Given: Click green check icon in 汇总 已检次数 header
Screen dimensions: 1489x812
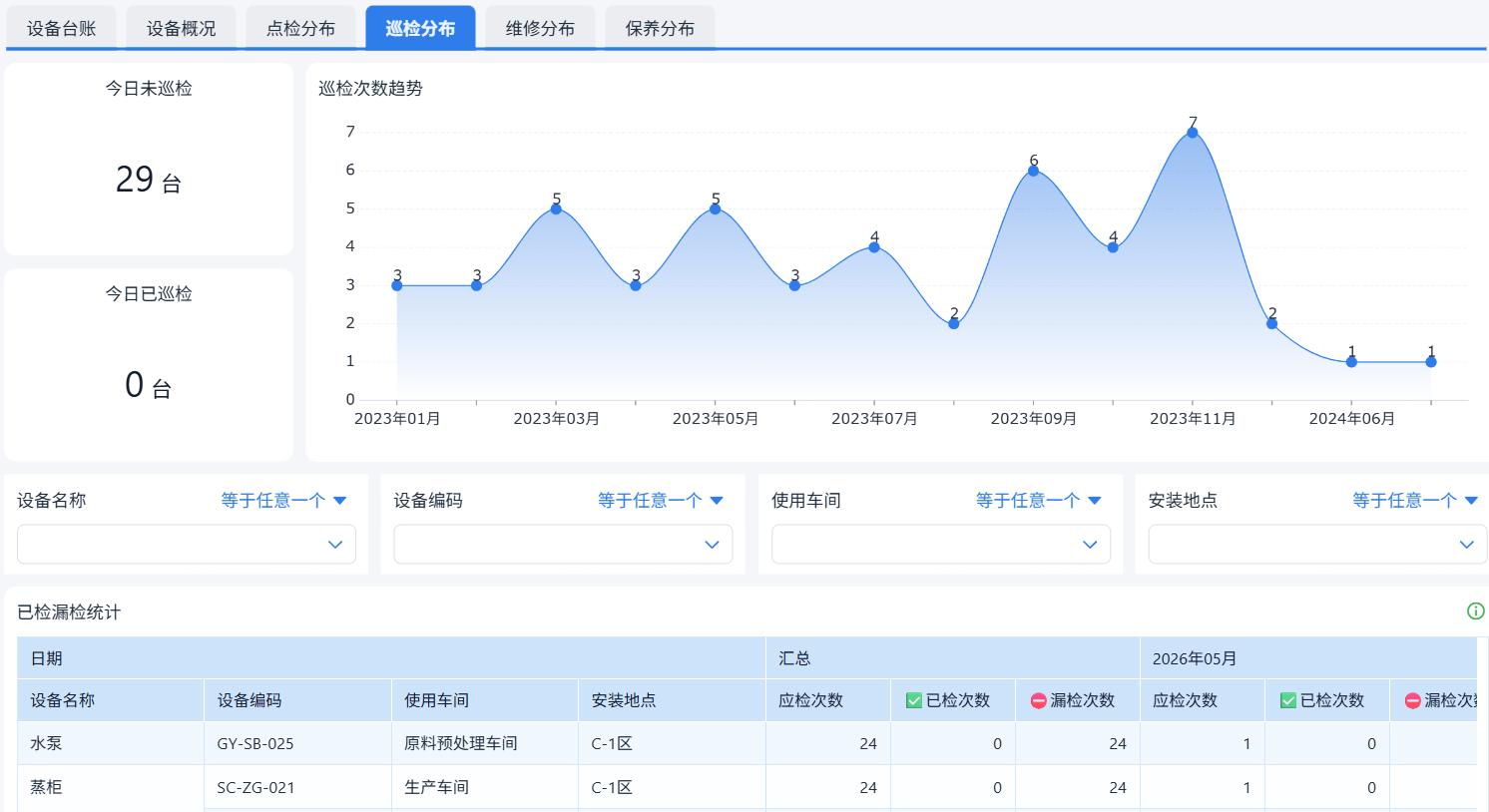Looking at the screenshot, I should tap(913, 700).
